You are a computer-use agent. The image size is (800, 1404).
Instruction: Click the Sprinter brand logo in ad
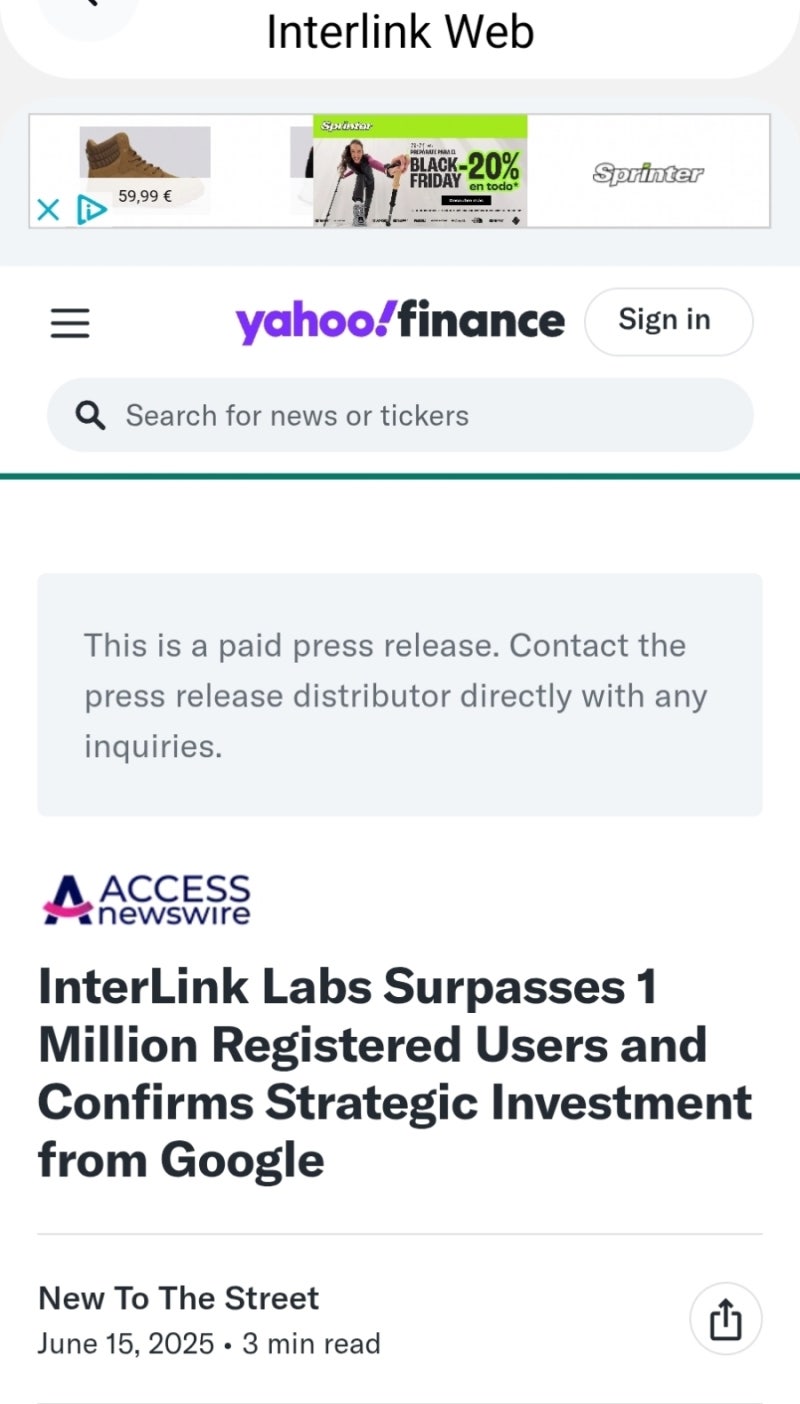click(x=647, y=173)
